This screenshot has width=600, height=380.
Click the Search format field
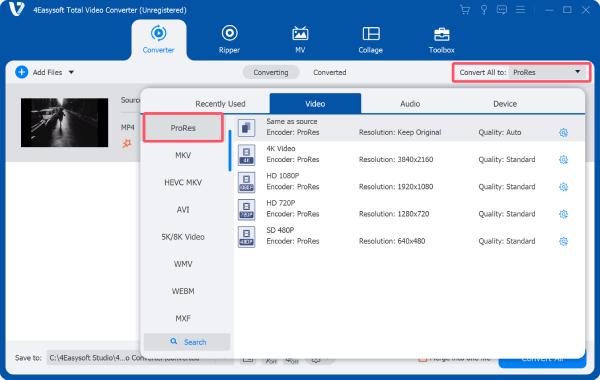pos(187,342)
